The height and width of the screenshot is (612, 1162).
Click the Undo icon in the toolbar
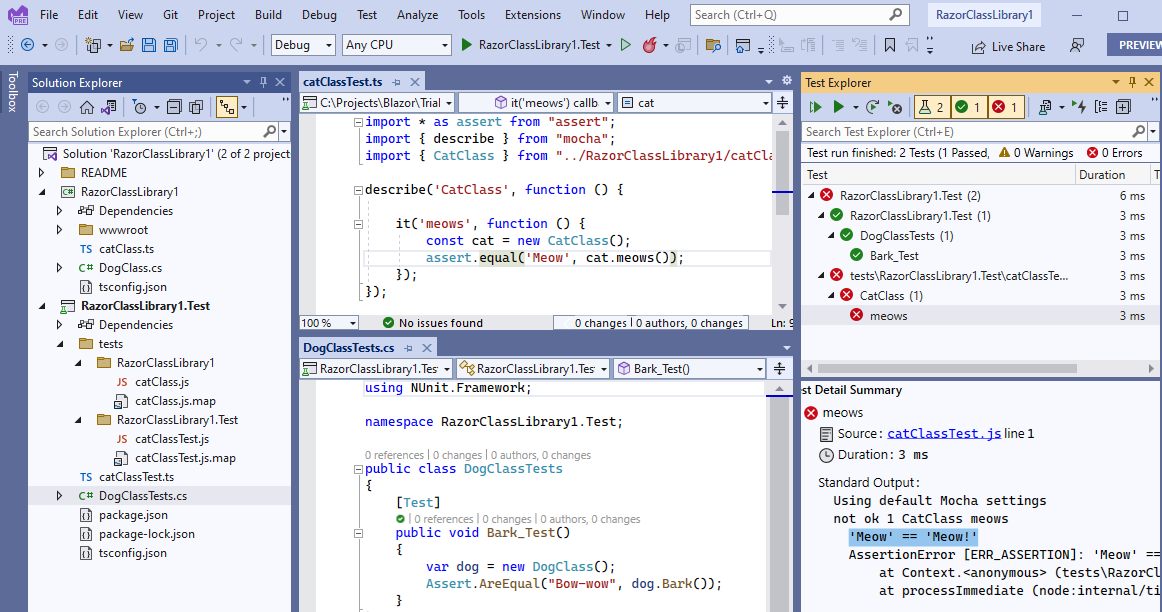[x=200, y=44]
